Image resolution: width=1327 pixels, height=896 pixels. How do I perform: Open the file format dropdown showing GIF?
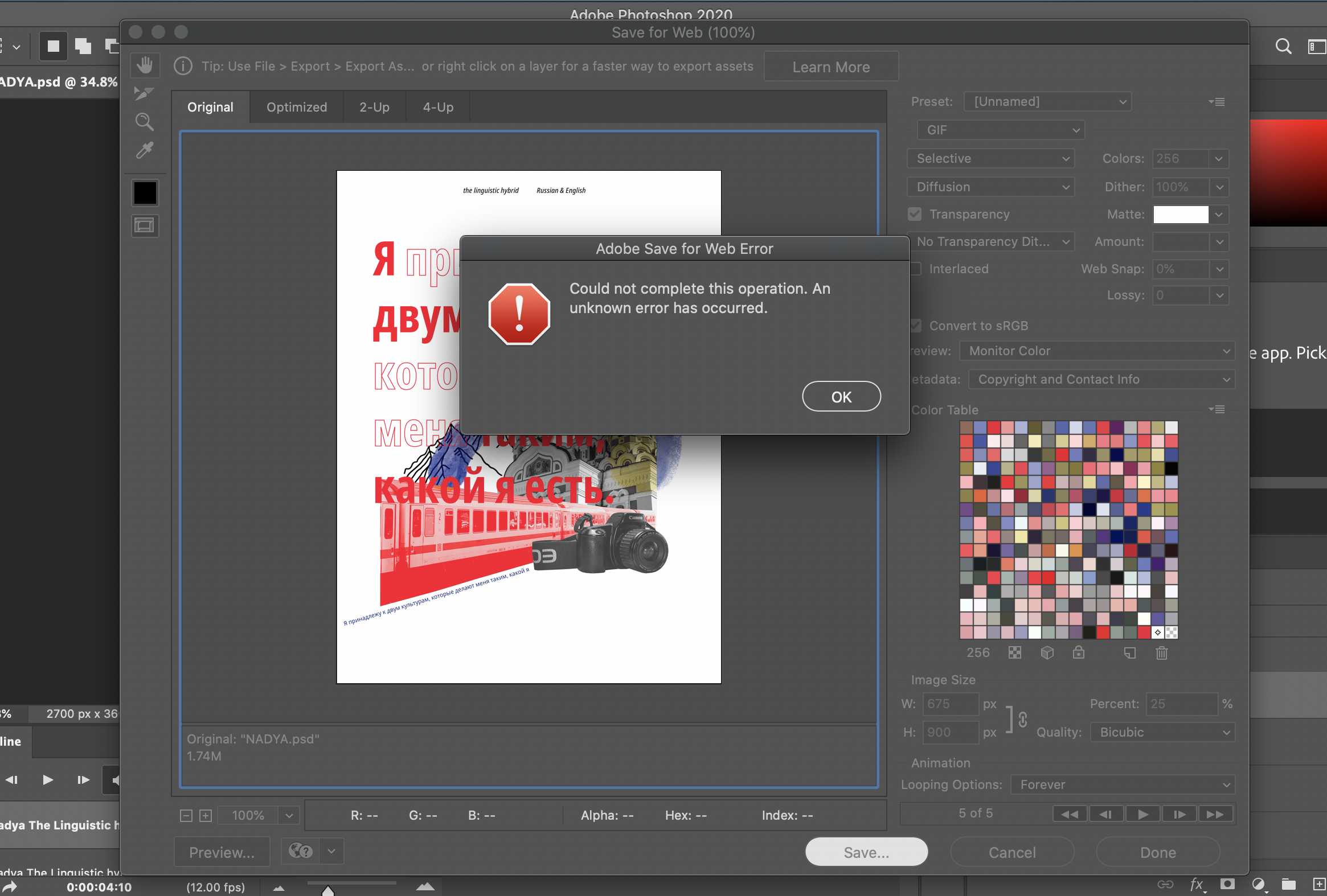(1000, 130)
